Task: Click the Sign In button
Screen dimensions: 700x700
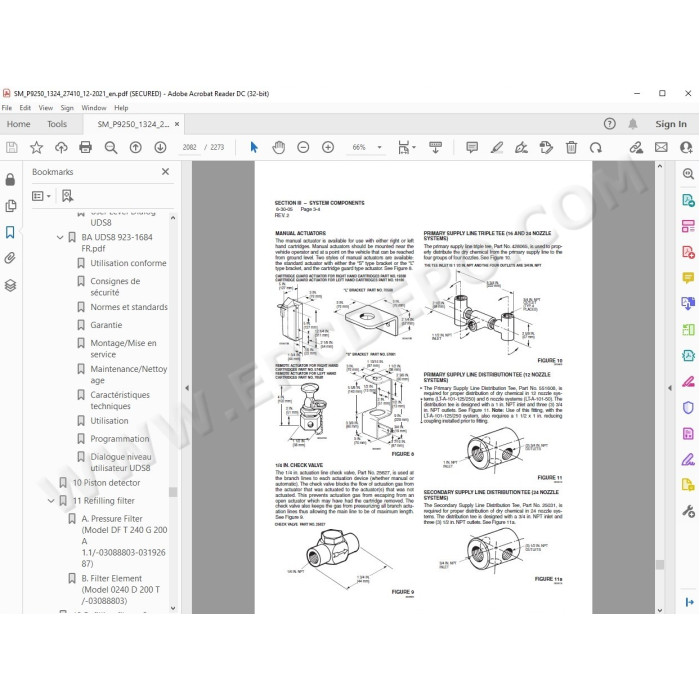Action: click(x=671, y=124)
